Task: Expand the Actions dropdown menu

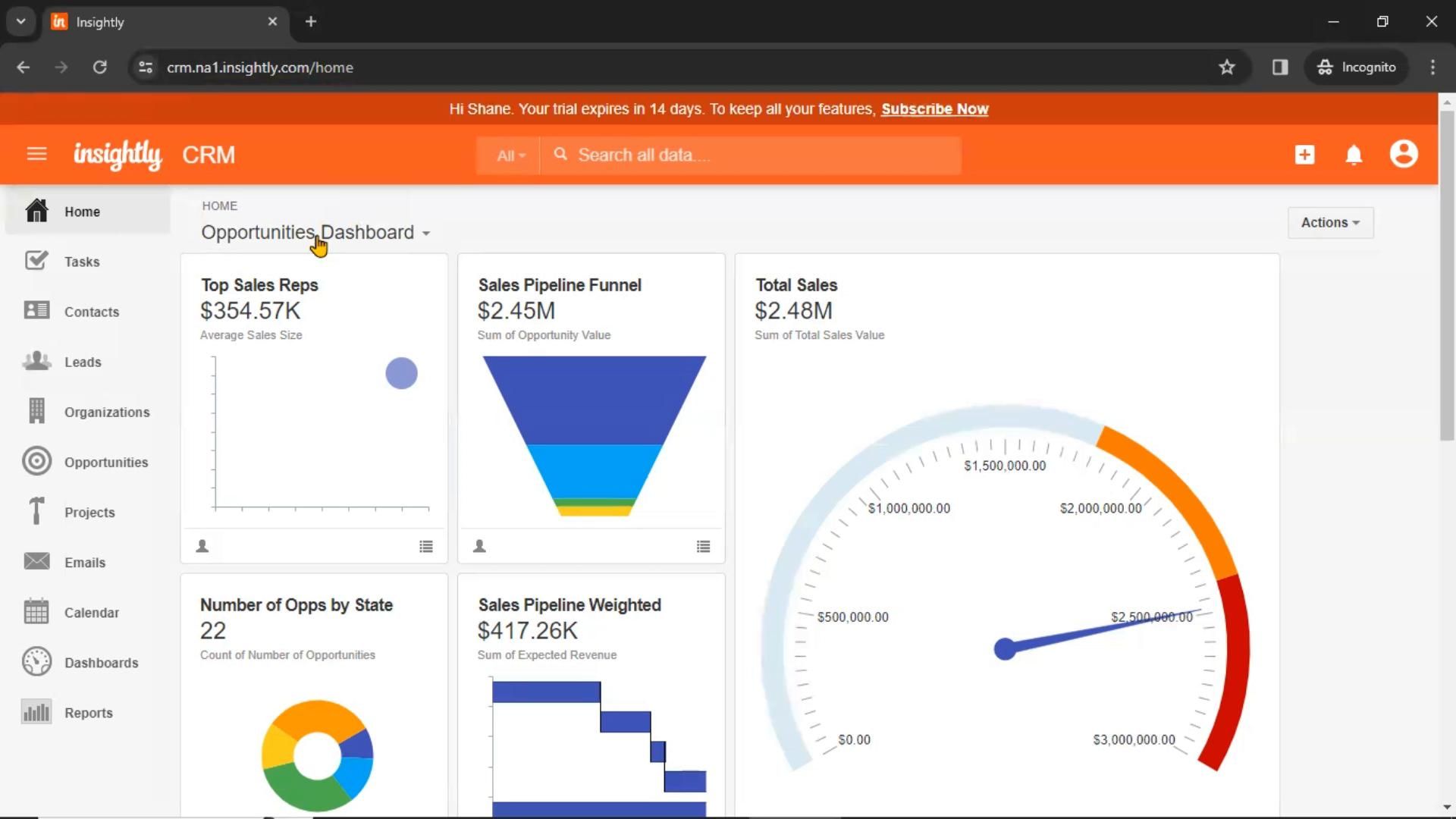Action: (1330, 222)
